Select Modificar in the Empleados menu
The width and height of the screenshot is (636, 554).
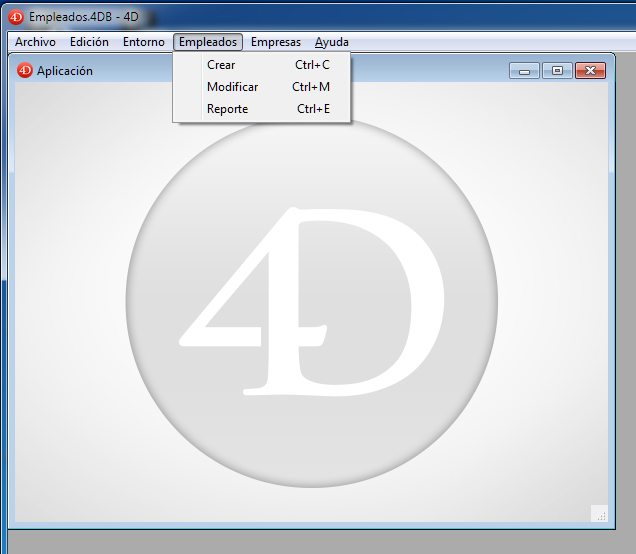coord(232,87)
